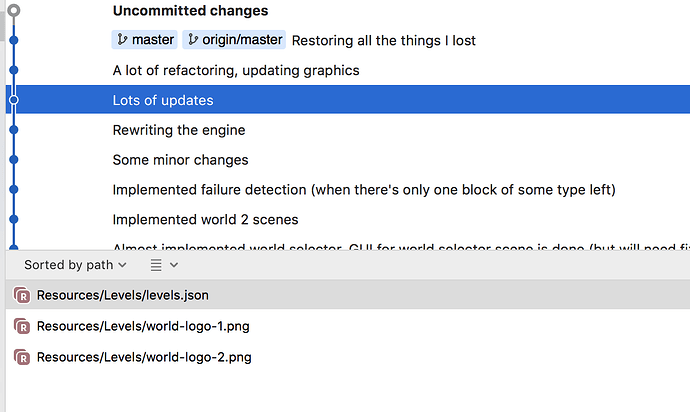Click the graph node of Lots of updates
Image resolution: width=690 pixels, height=412 pixels.
[x=13, y=100]
